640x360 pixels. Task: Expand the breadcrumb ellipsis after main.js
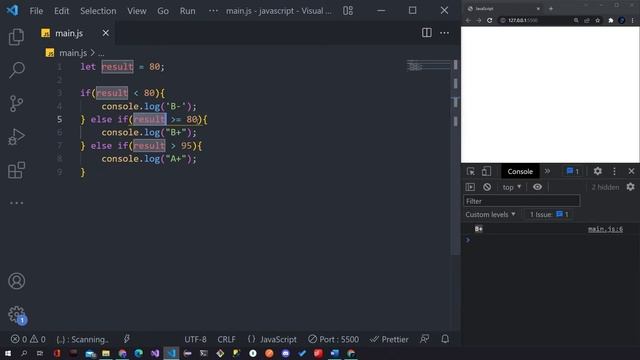tap(101, 53)
